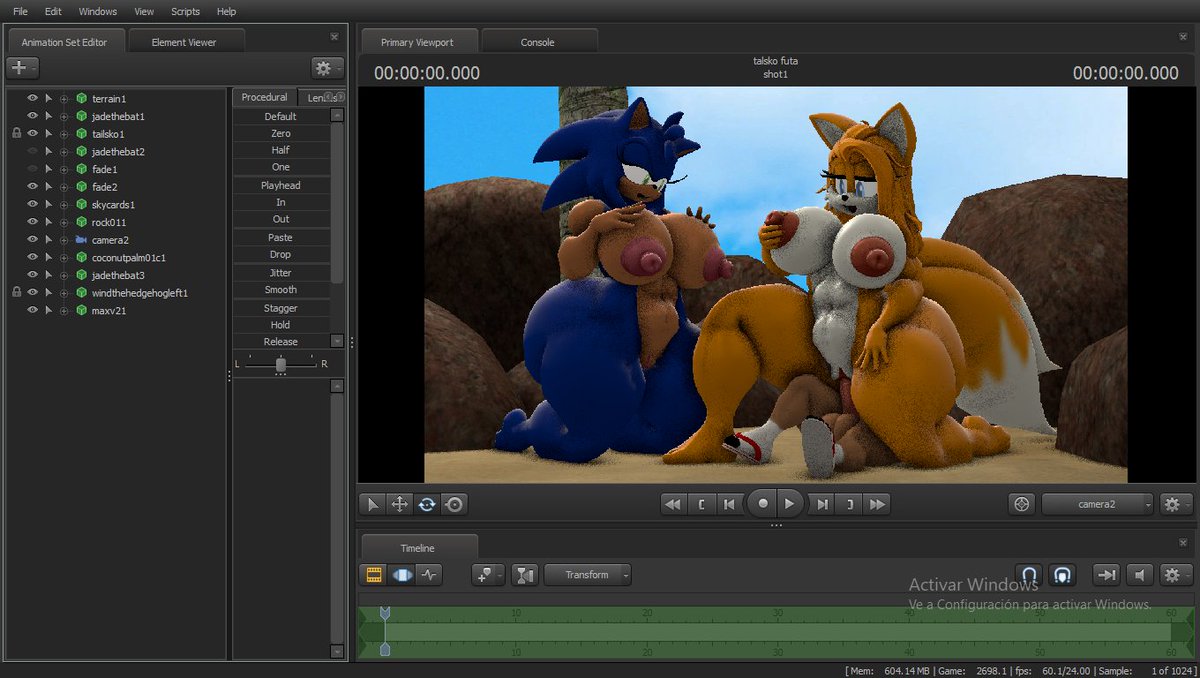Switch to the Console tab
The image size is (1200, 678).
point(538,42)
